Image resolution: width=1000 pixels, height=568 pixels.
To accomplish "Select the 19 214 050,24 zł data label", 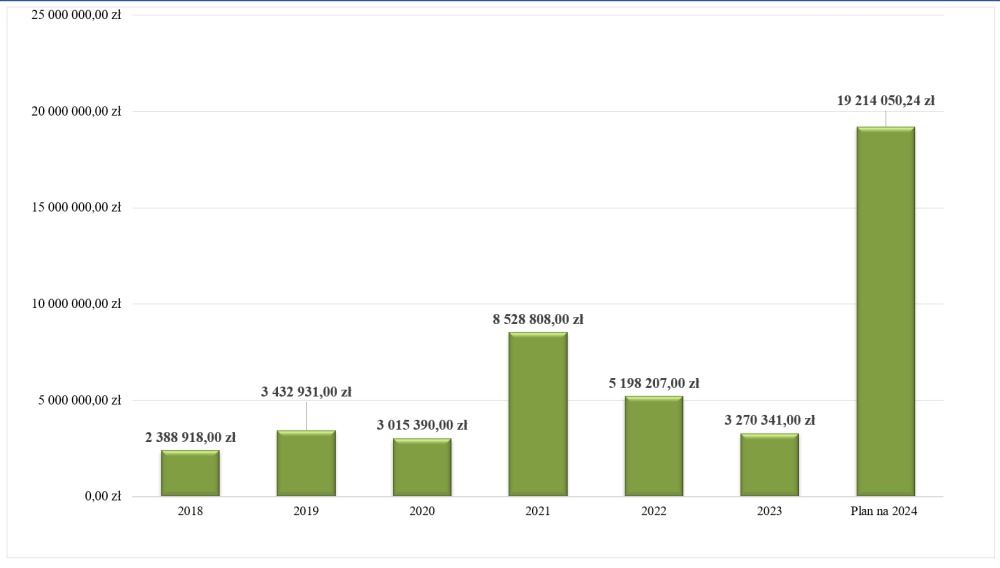I will click(x=885, y=100).
